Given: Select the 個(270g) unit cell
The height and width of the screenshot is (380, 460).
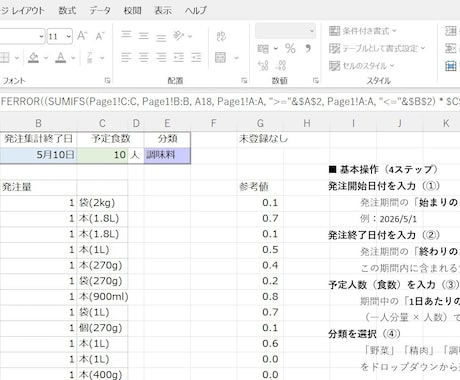Looking at the screenshot, I should point(102,328).
